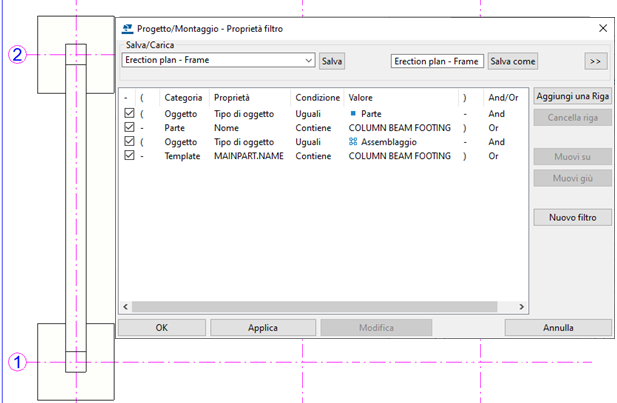Click COLUMN BEAM FOOTING value in MAINPART.NAME row
This screenshot has height=403, width=617.
click(x=399, y=156)
